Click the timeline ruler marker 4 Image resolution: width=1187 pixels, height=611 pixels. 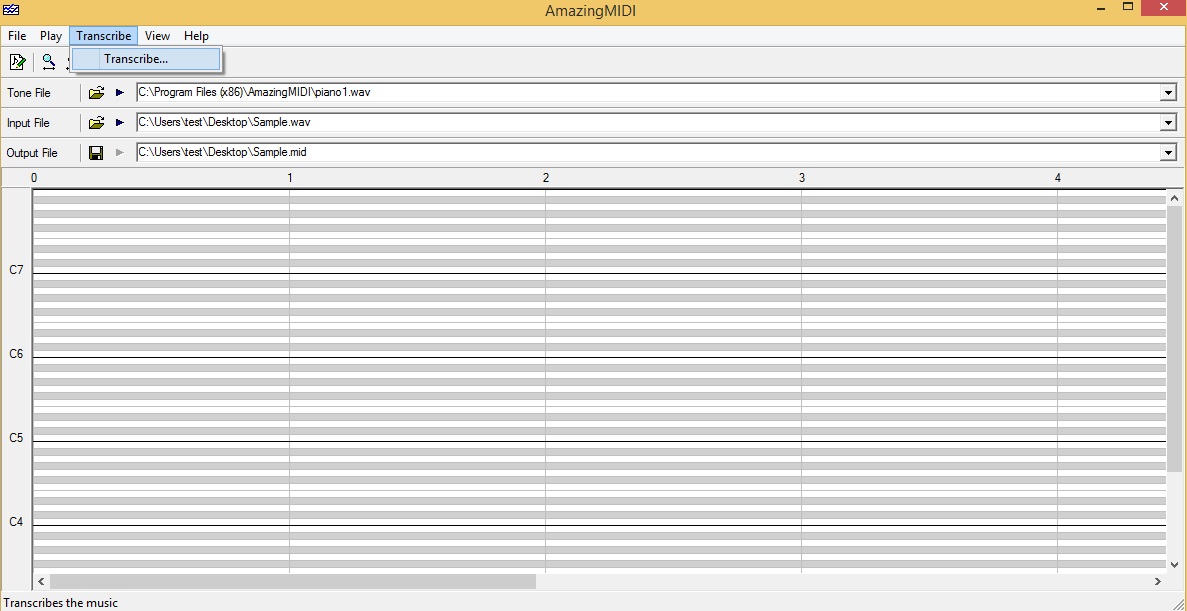click(x=1058, y=178)
